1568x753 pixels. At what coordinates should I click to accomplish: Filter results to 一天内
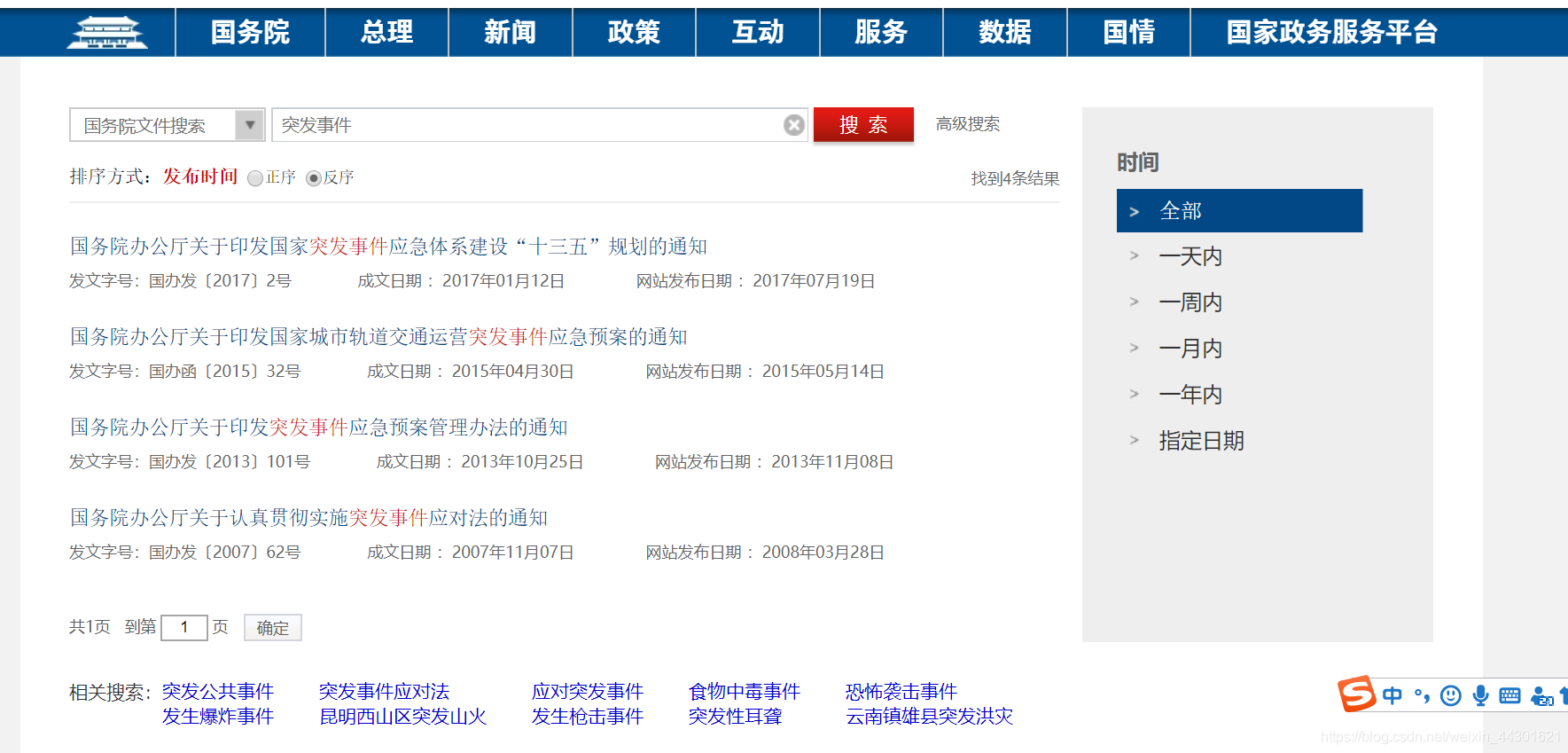point(1190,257)
